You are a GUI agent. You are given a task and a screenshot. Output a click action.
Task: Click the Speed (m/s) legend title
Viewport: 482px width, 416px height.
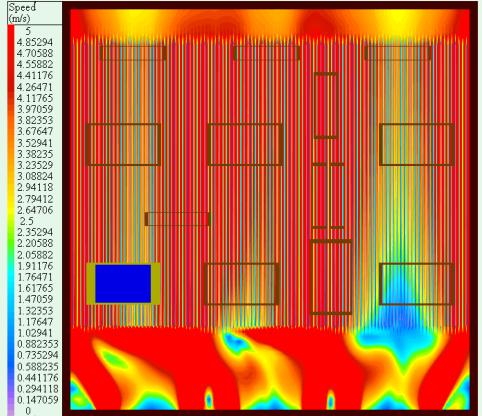point(22,13)
